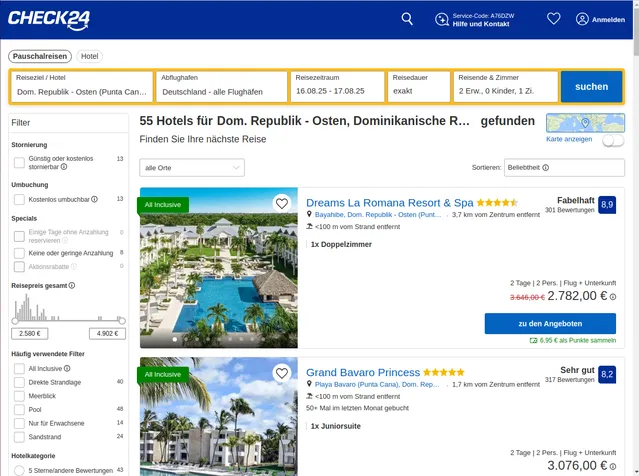Save Dreams La Romana hotel with heart icon
This screenshot has width=639, height=476.
(x=282, y=203)
